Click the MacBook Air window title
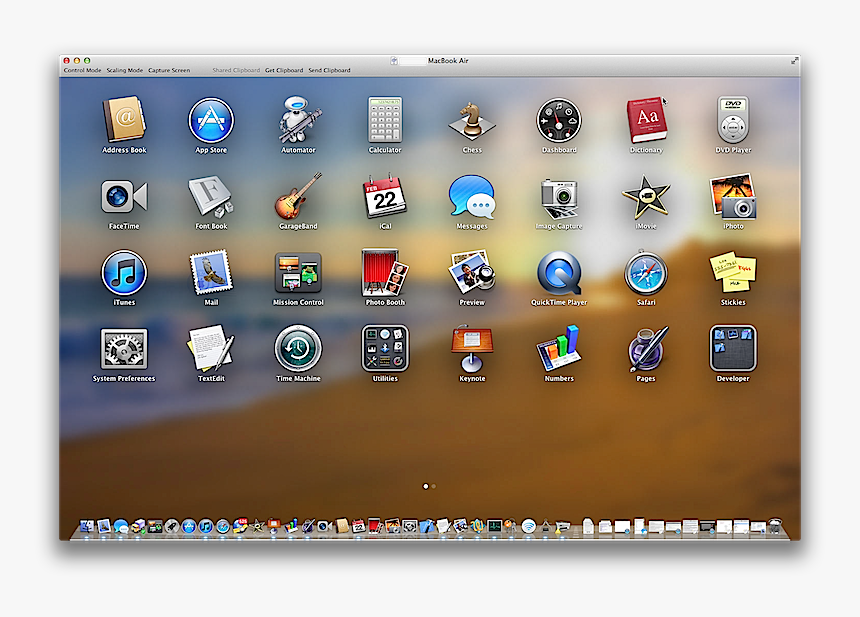The height and width of the screenshot is (617, 860). click(448, 61)
